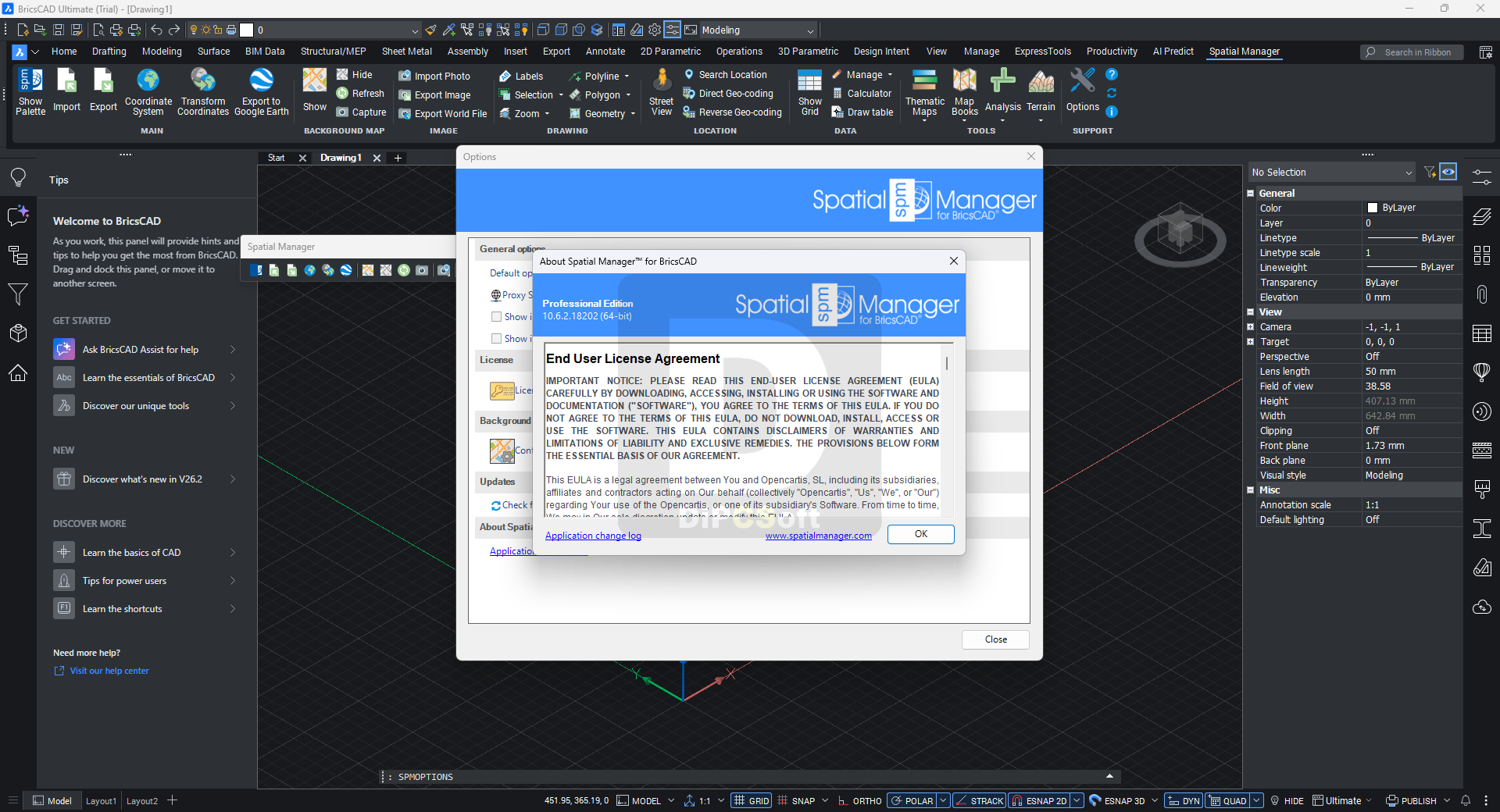Click the Import Photo tool

point(434,76)
